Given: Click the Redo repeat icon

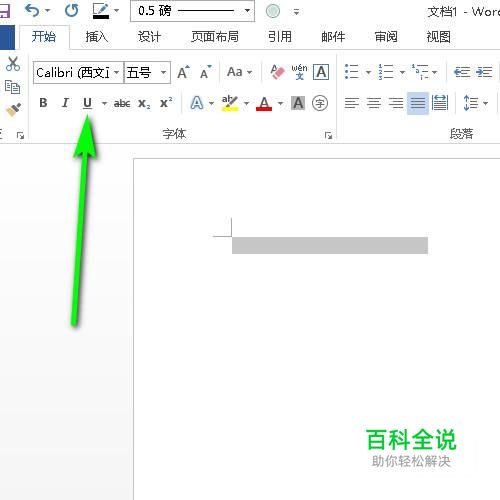Looking at the screenshot, I should pyautogui.click(x=71, y=10).
